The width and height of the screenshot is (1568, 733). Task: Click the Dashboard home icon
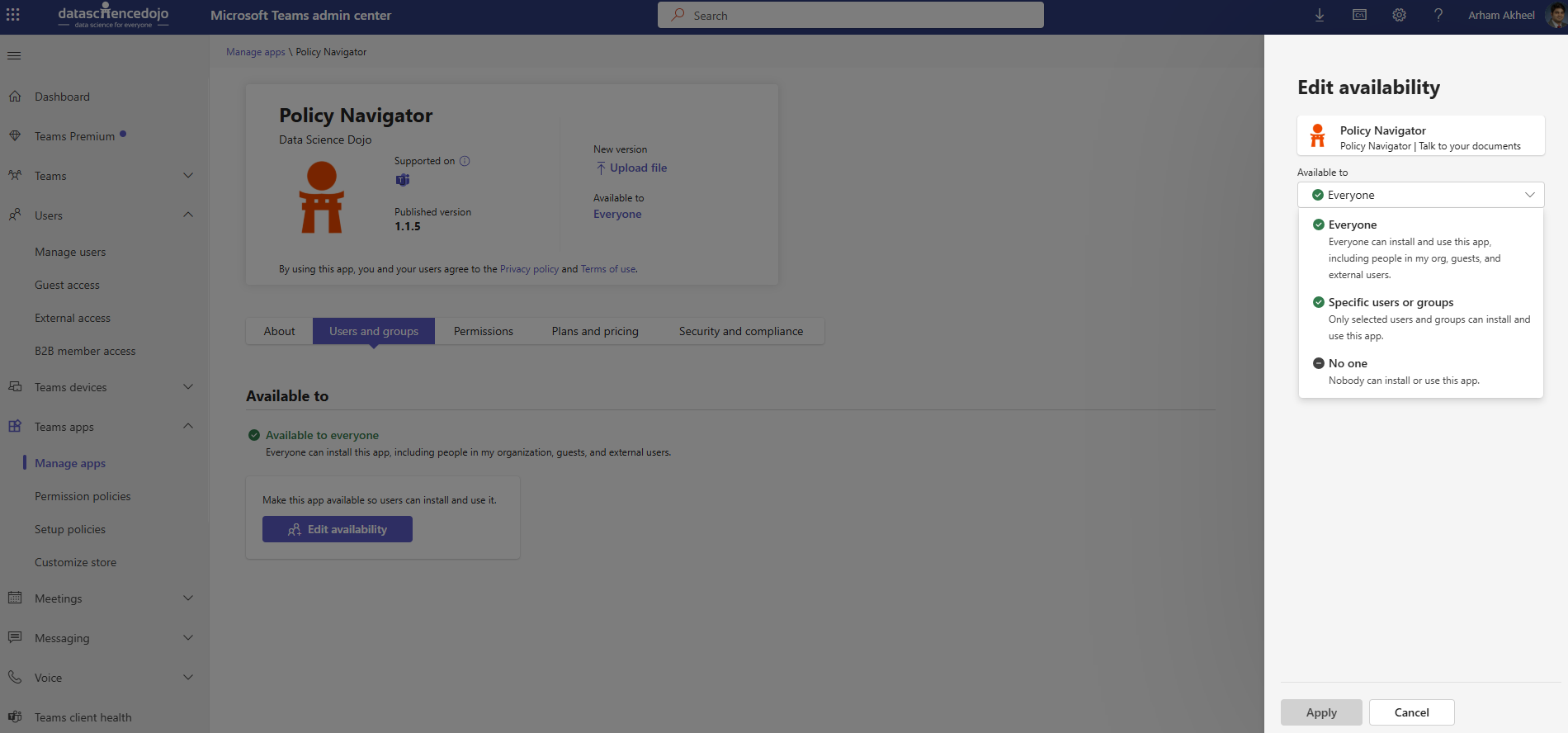click(x=15, y=97)
